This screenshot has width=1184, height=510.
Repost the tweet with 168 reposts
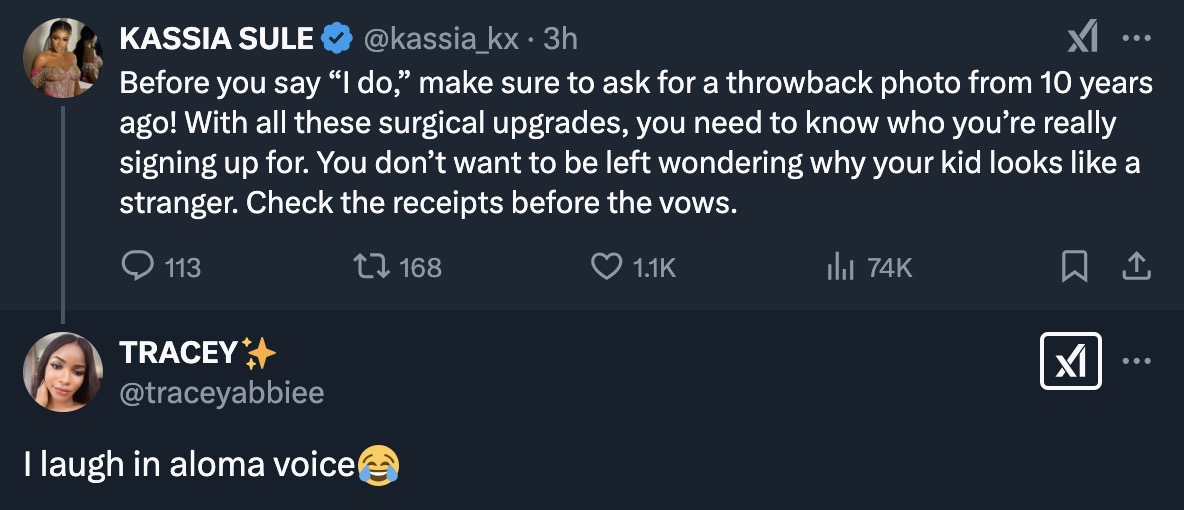coord(371,266)
